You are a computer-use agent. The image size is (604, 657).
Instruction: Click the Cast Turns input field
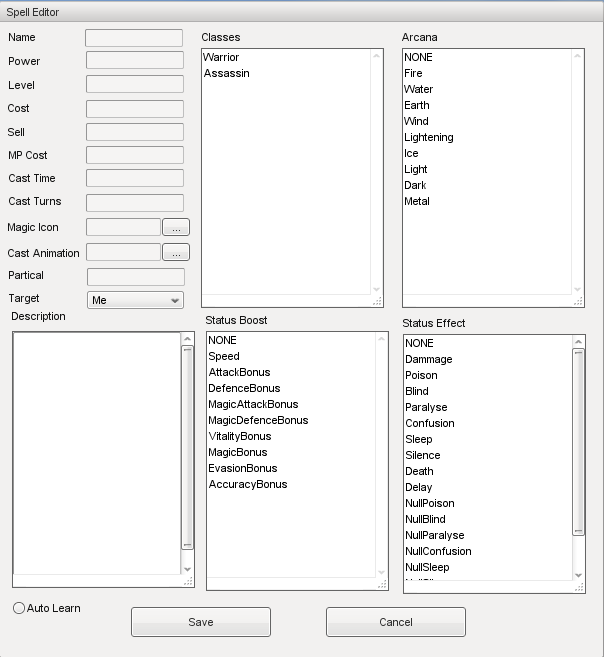[x=135, y=203]
